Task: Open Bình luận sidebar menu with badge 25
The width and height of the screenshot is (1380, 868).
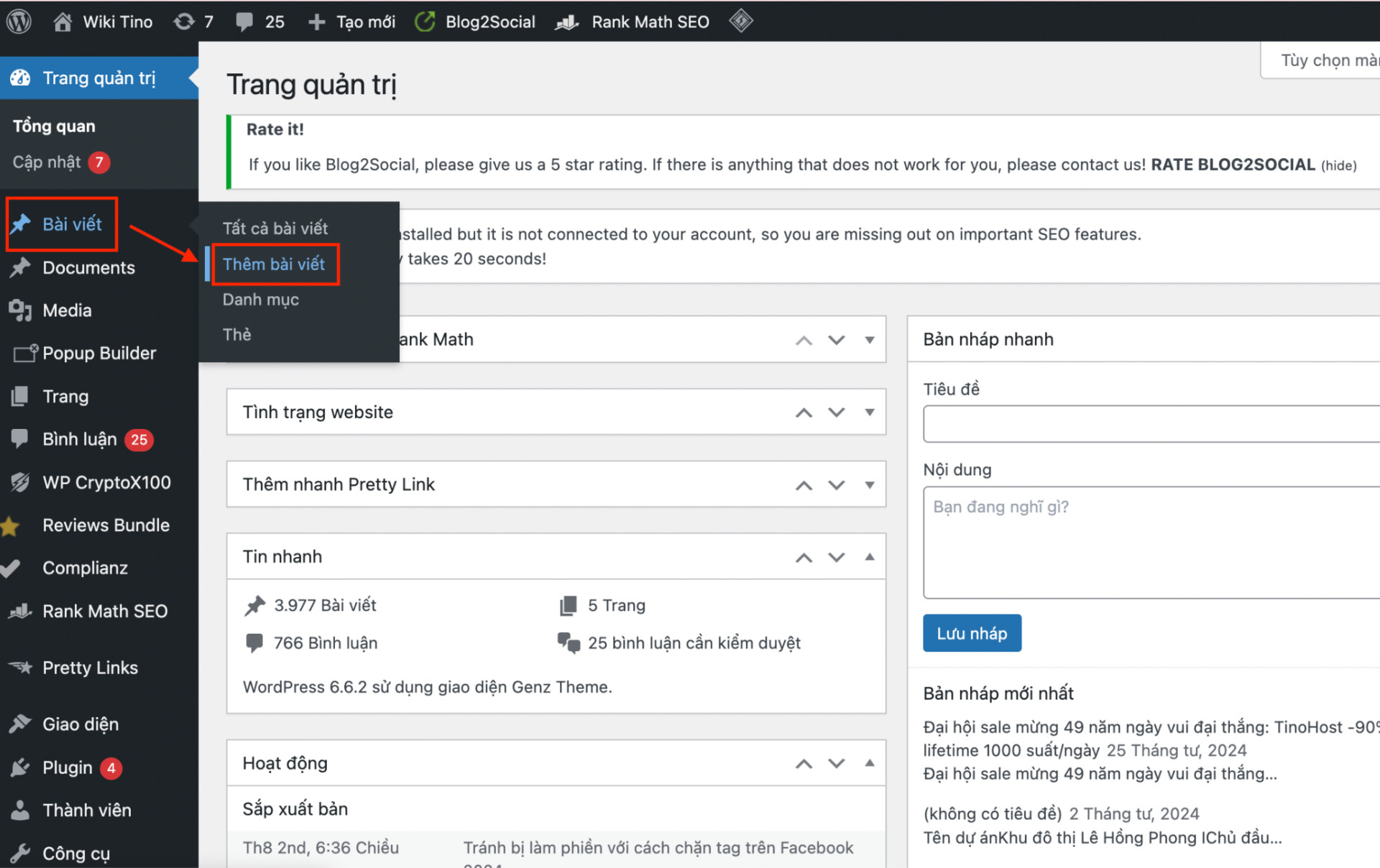Action: point(99,439)
